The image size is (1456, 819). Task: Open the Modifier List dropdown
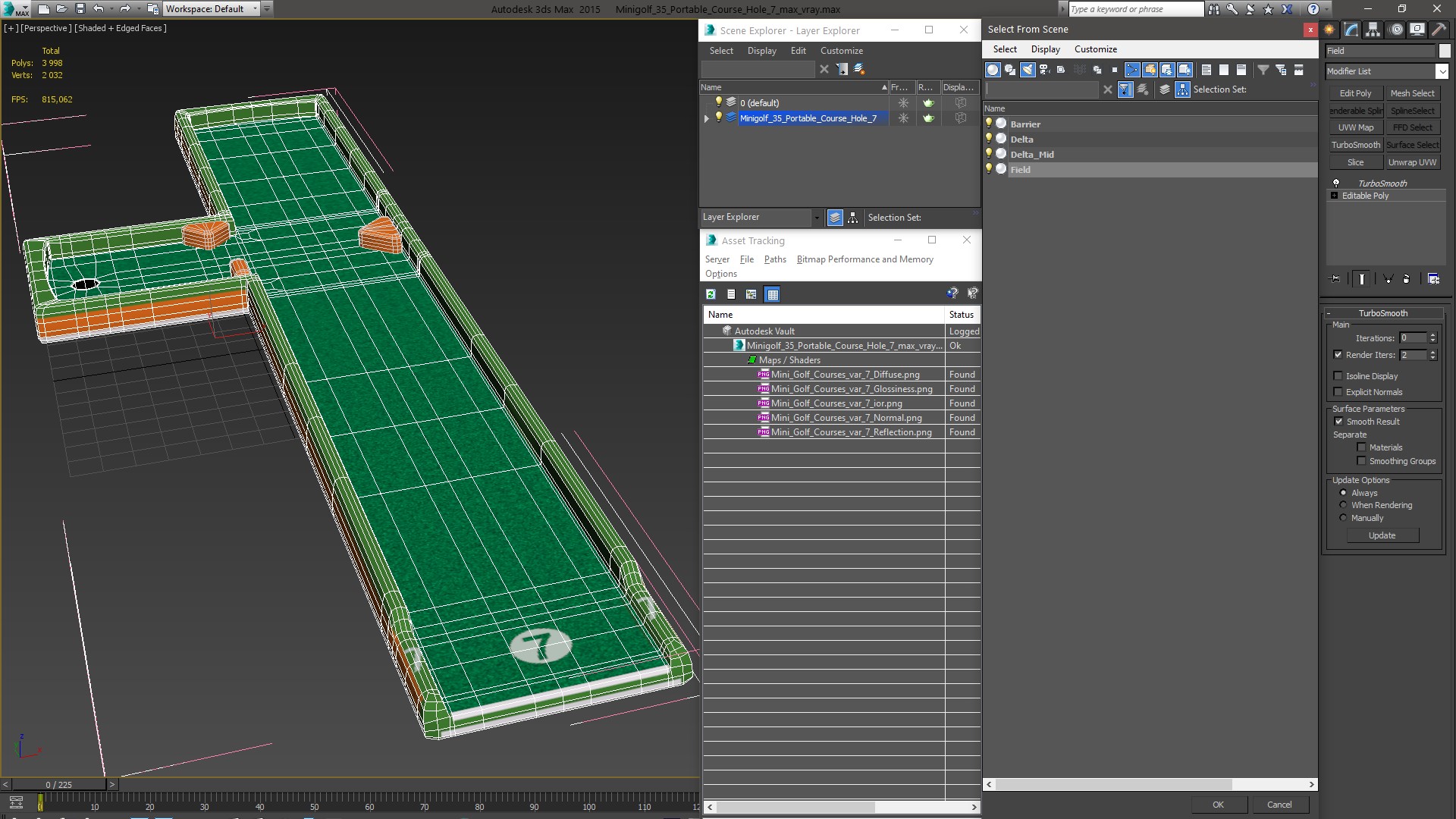(1442, 71)
